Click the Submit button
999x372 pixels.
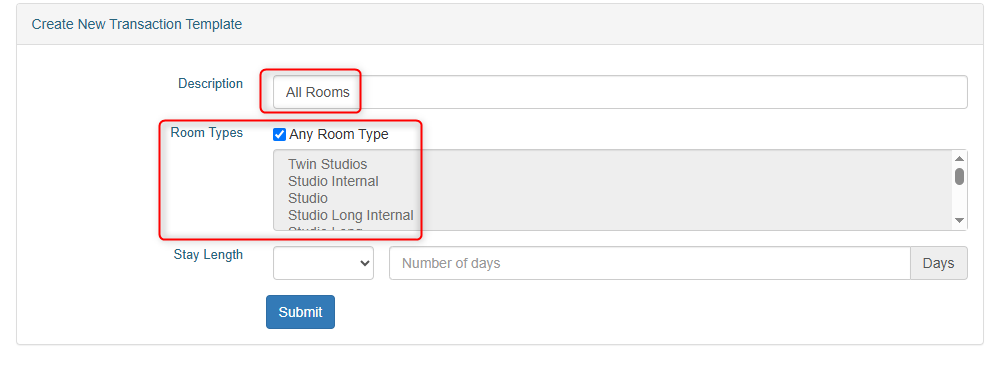coord(300,312)
